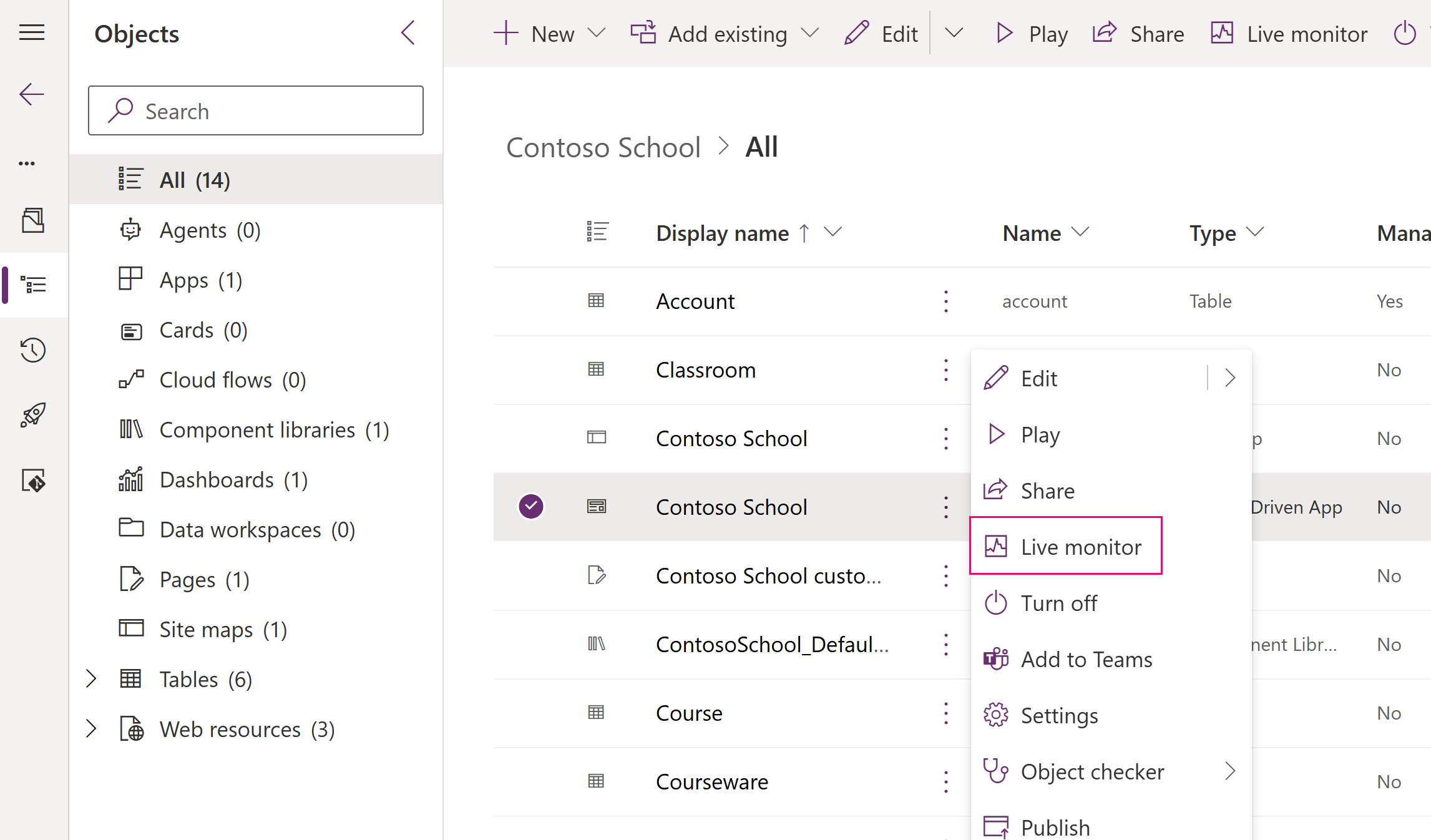The width and height of the screenshot is (1431, 840).
Task: Collapse the Objects pane
Action: coord(408,32)
